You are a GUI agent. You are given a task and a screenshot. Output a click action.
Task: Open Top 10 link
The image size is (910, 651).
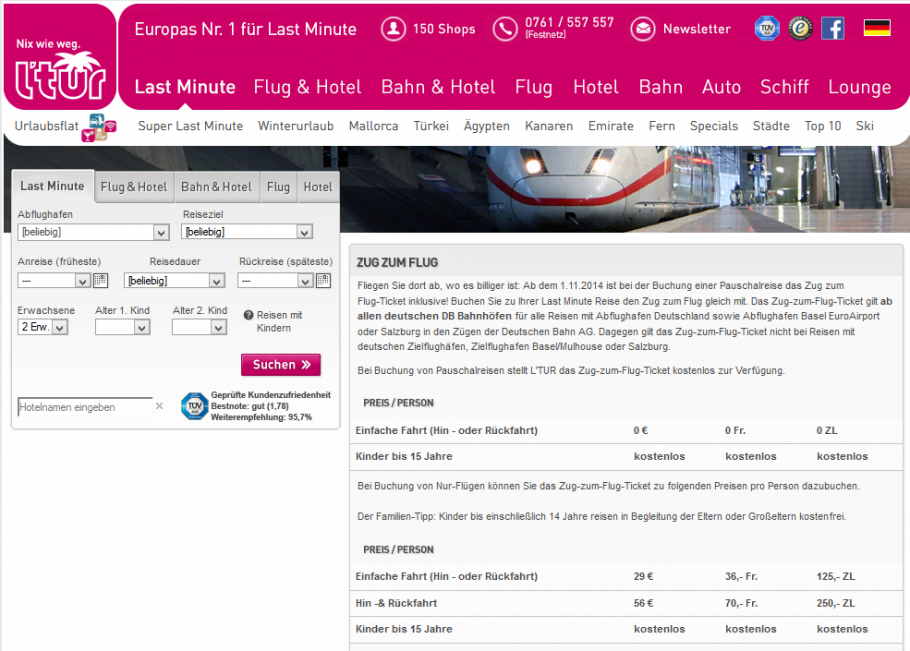tap(823, 126)
